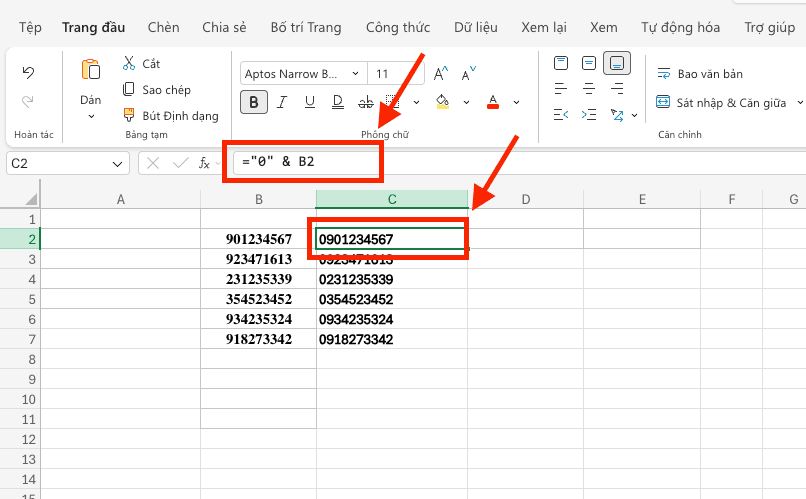This screenshot has width=806, height=499.
Task: Select column B header
Action: pos(259,199)
